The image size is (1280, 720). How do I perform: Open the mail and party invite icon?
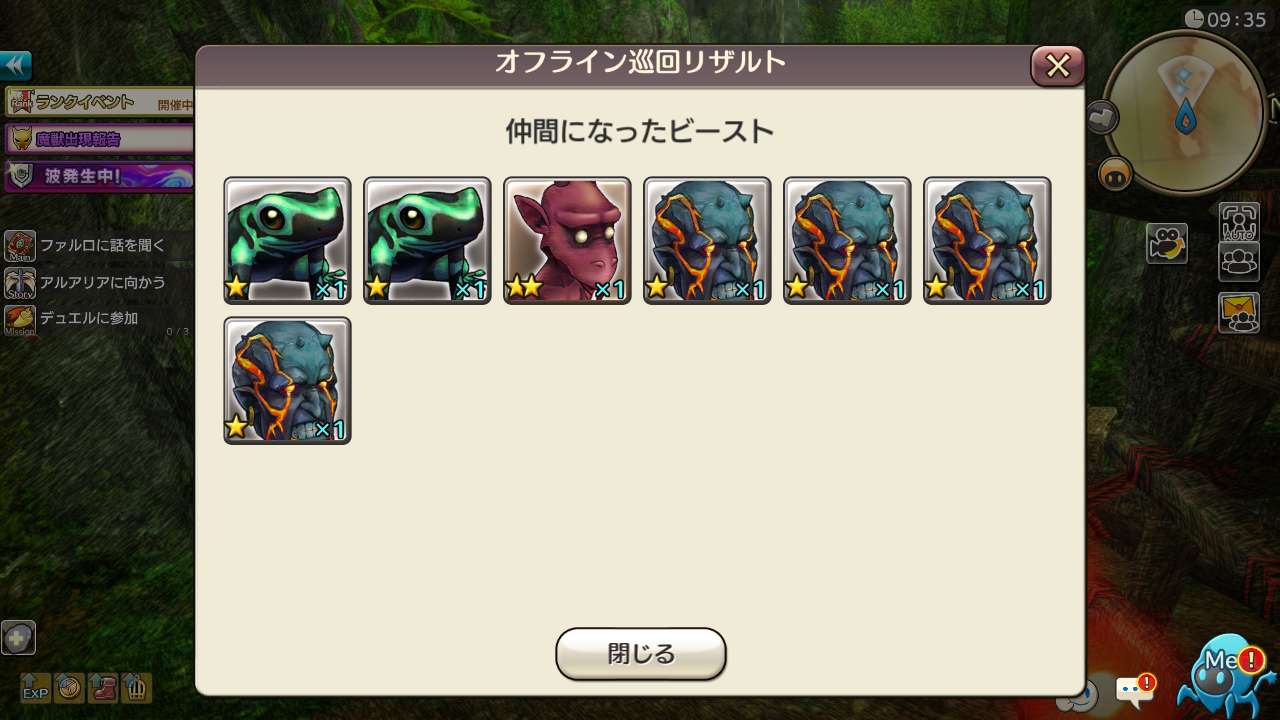coord(1239,312)
